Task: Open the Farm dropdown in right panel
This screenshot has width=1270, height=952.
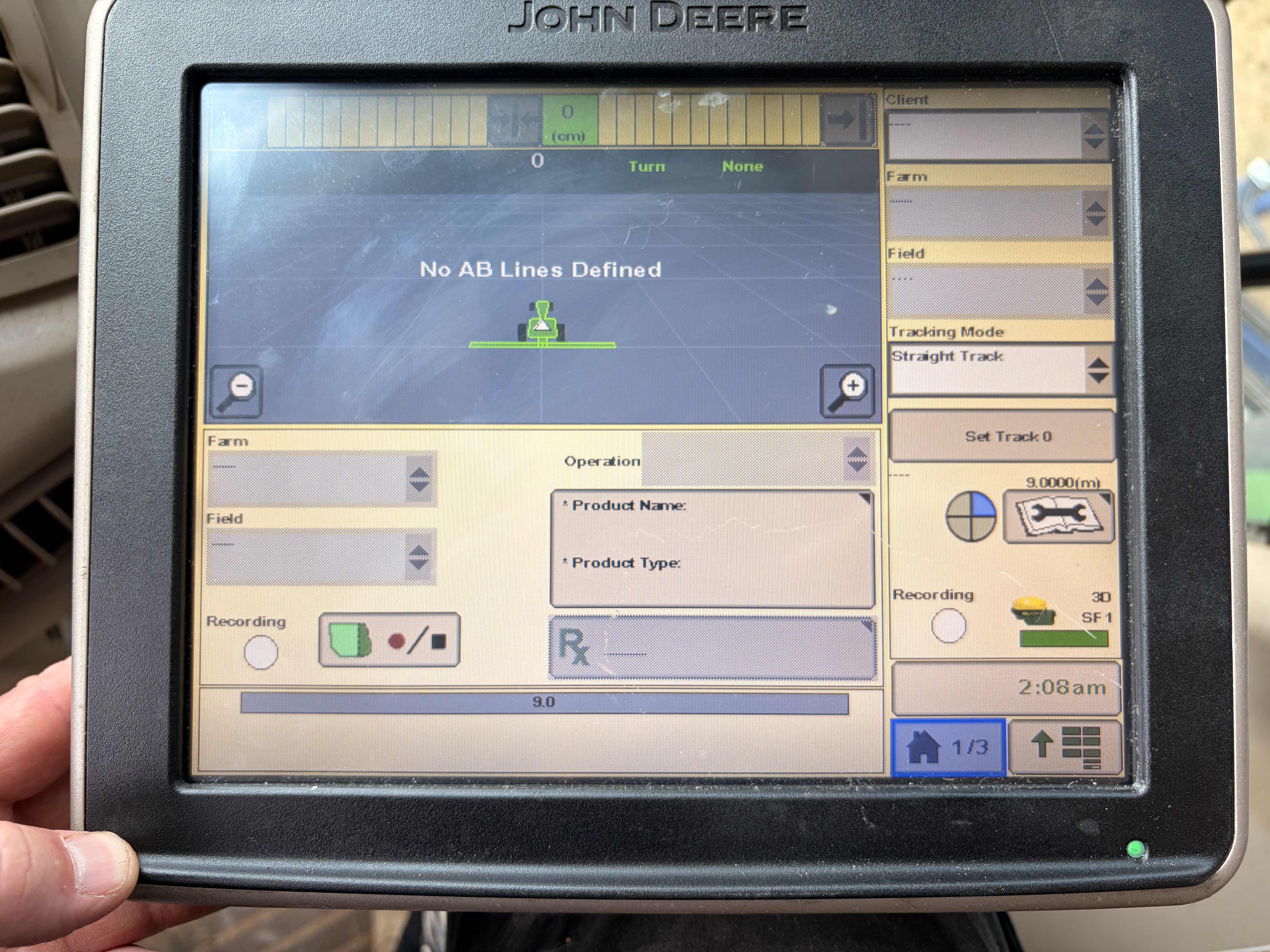Action: click(x=1000, y=214)
